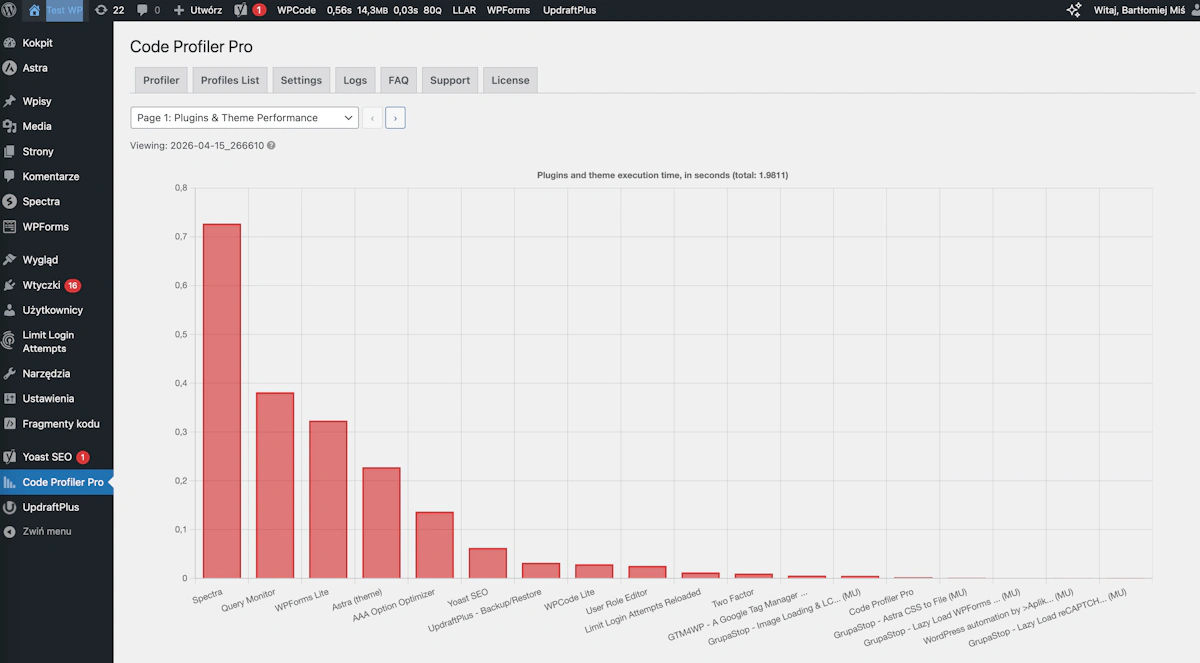Click previous page arrow button

coord(372,118)
